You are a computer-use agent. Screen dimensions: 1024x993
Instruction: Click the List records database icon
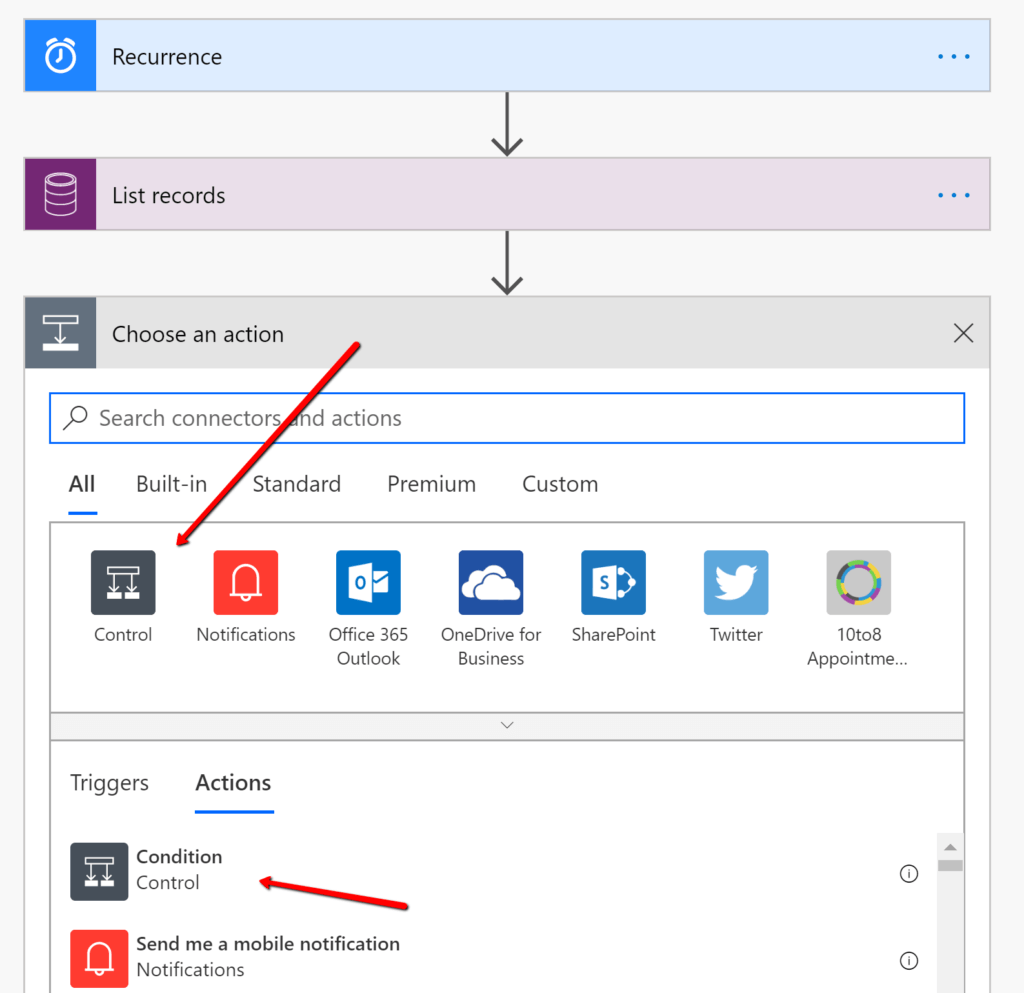pos(61,194)
